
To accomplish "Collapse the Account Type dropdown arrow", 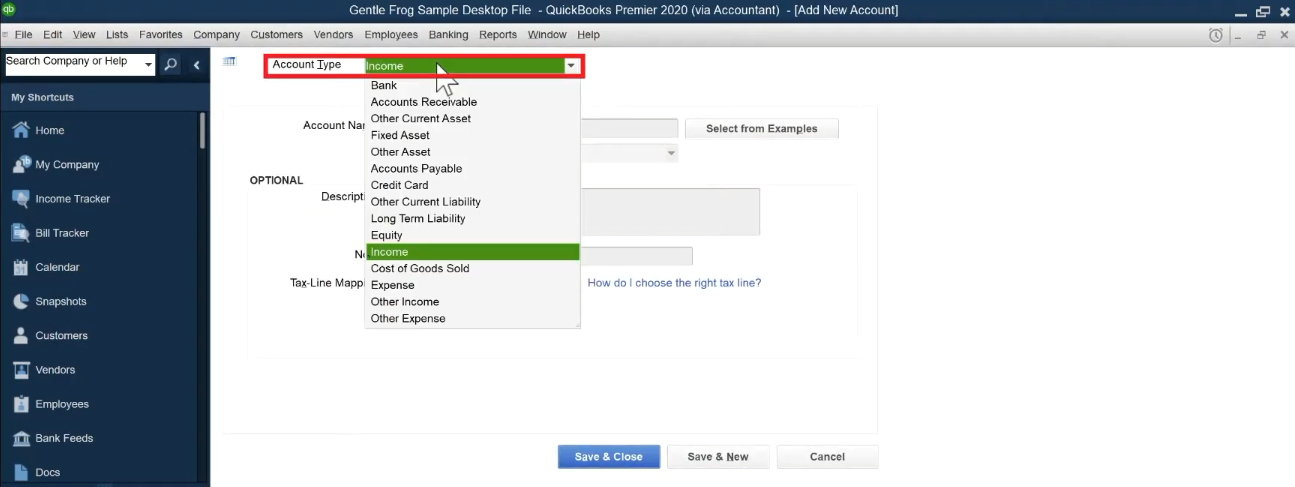I will pos(571,66).
